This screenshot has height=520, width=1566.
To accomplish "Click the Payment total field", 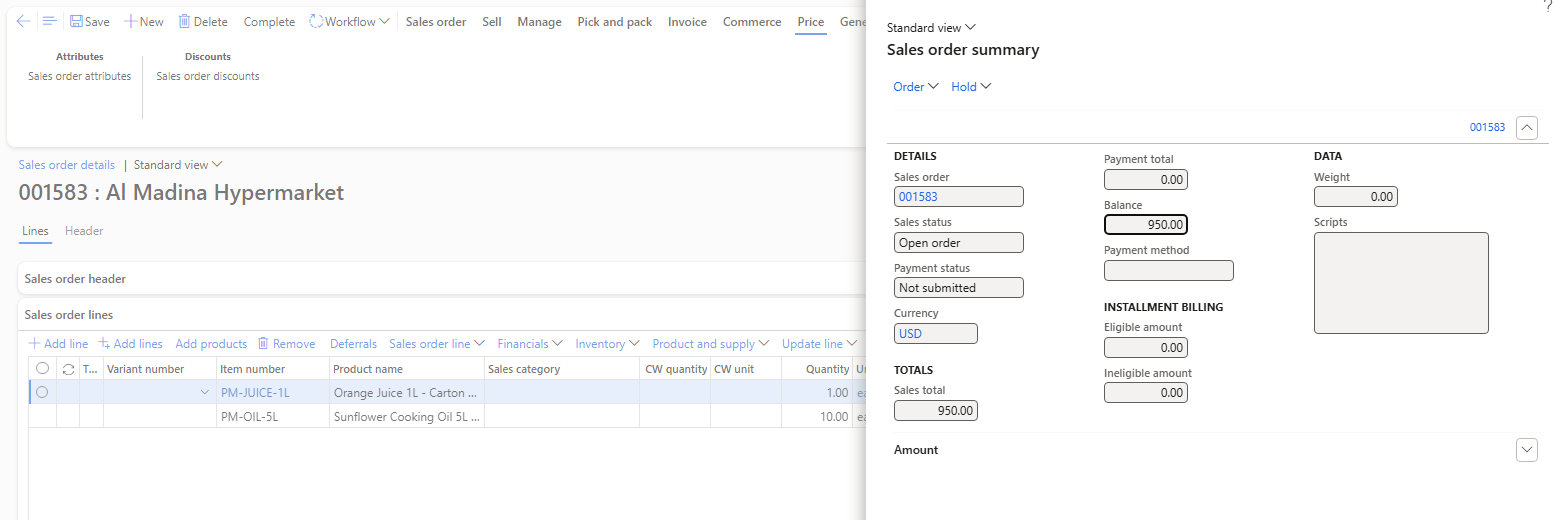I will pos(1146,180).
